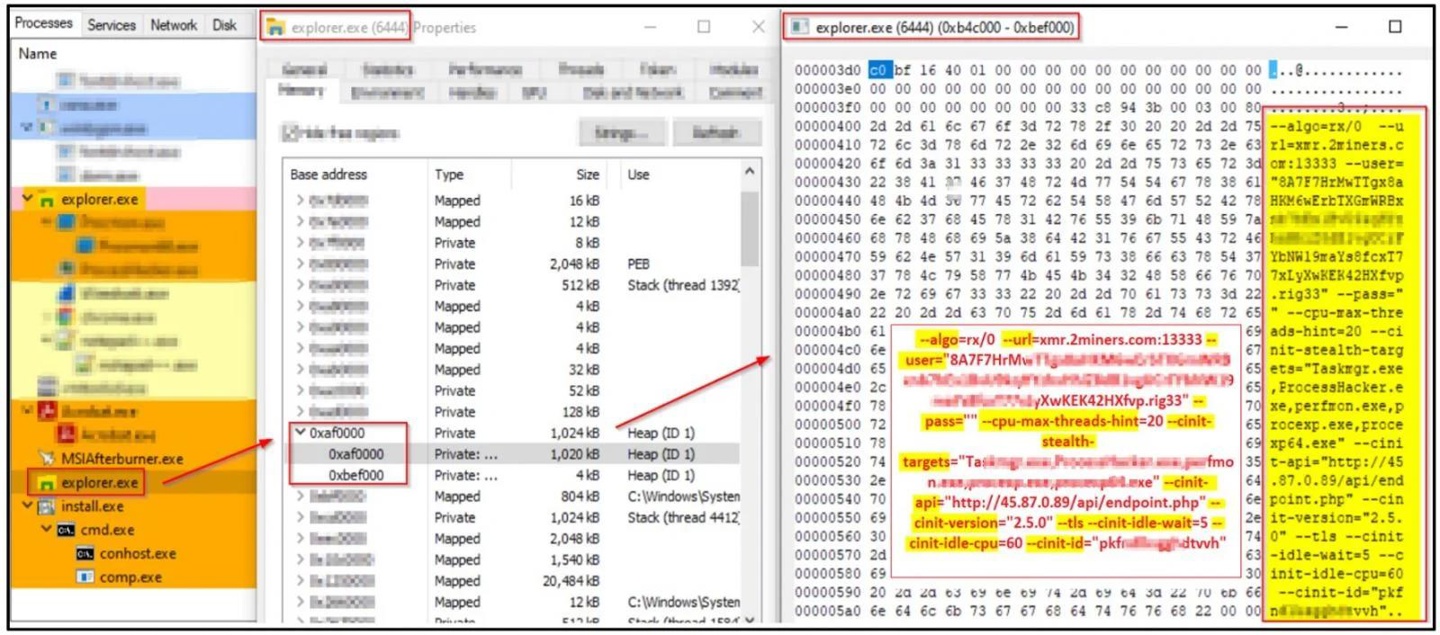Click the Refresh button in Memory tab
Screen dimensions: 1440x635
coord(716,133)
